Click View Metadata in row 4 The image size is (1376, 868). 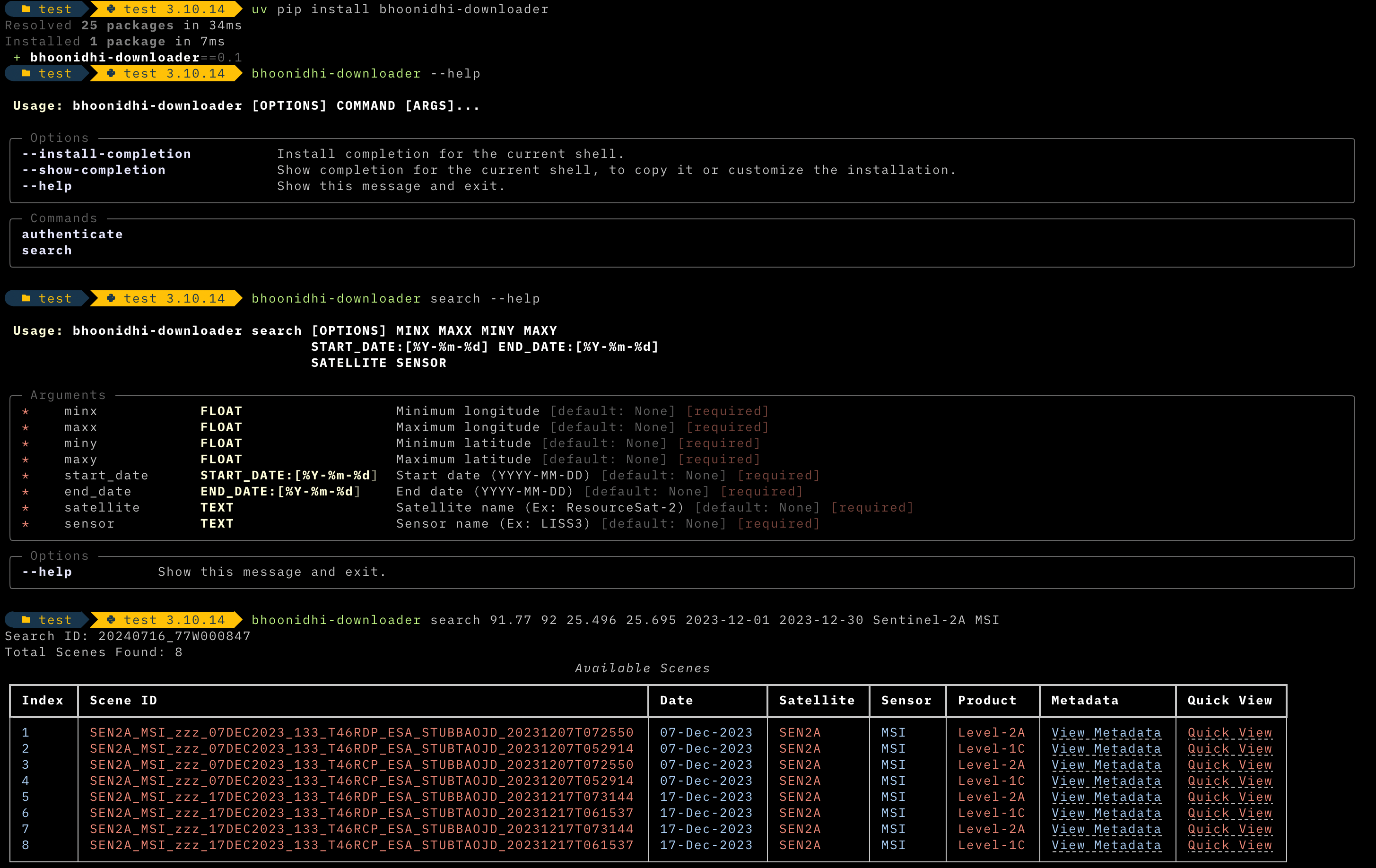pos(1106,781)
